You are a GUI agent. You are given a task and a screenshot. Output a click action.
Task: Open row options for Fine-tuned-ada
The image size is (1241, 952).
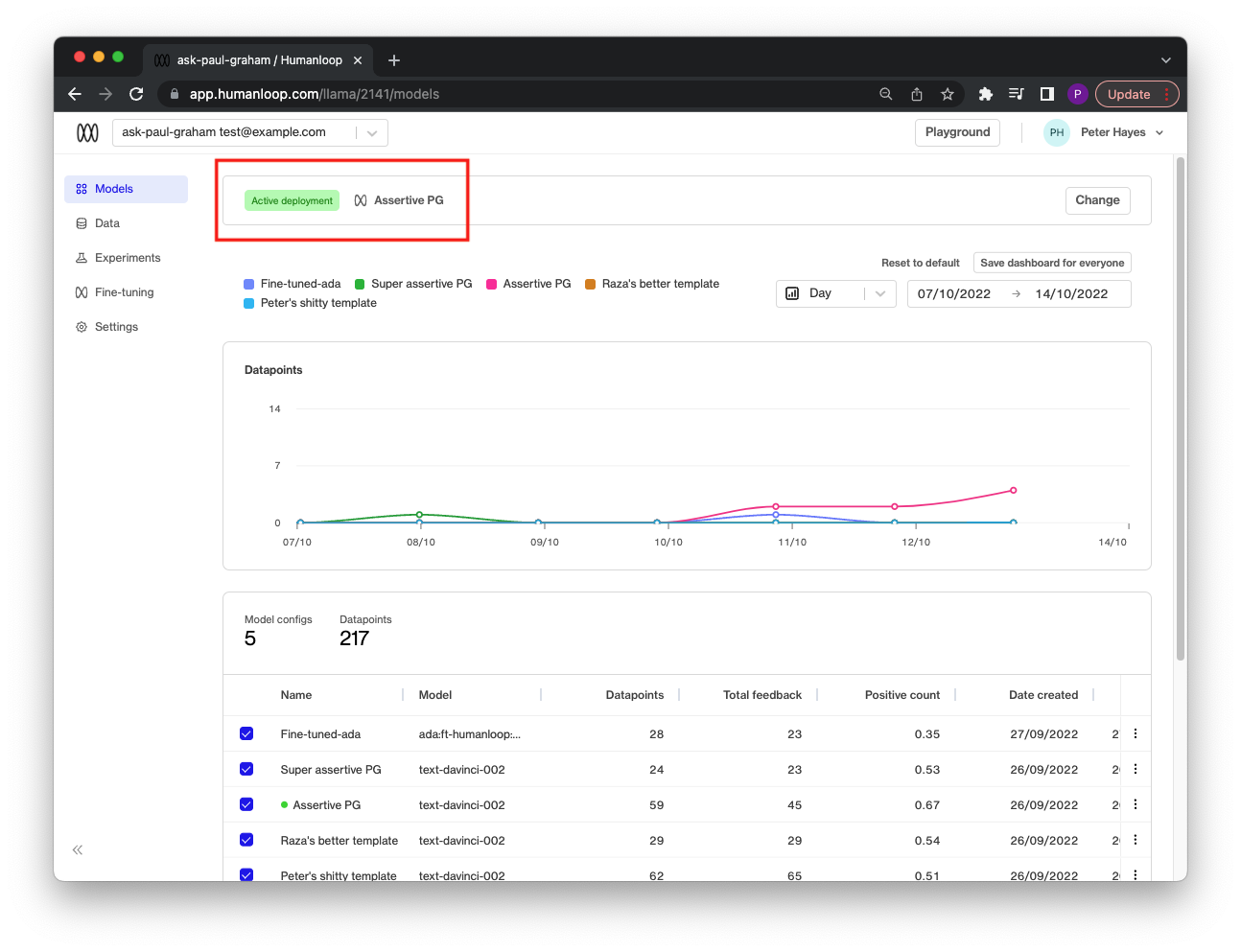1136,733
